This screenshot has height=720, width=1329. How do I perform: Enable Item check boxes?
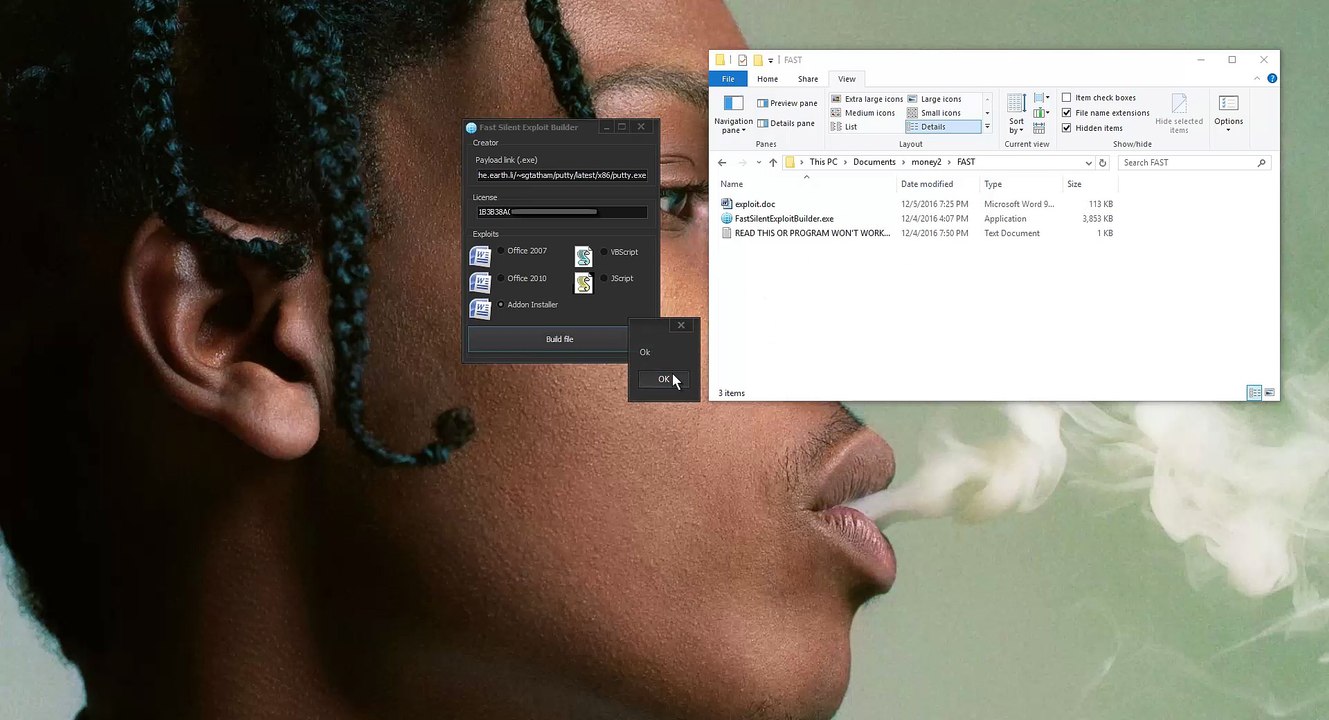(1066, 98)
